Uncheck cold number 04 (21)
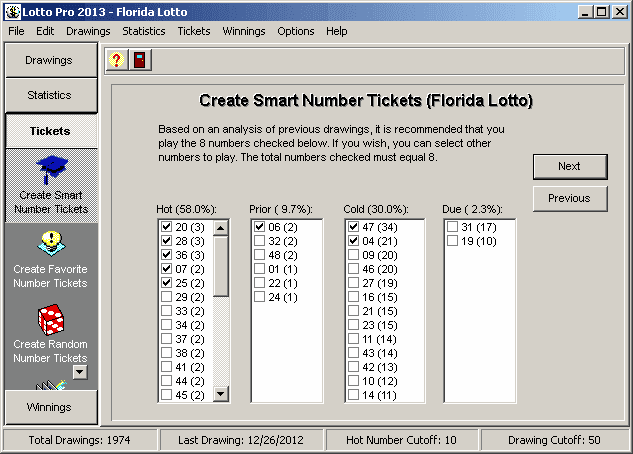633x454 pixels. (x=354, y=241)
